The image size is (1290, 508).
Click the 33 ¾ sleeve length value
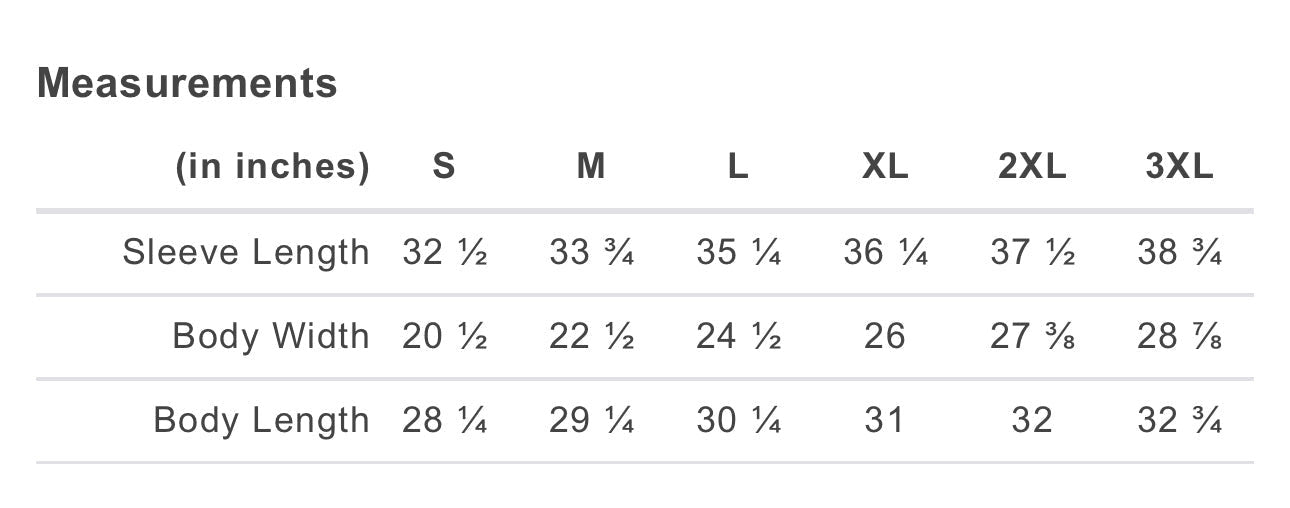click(x=591, y=253)
